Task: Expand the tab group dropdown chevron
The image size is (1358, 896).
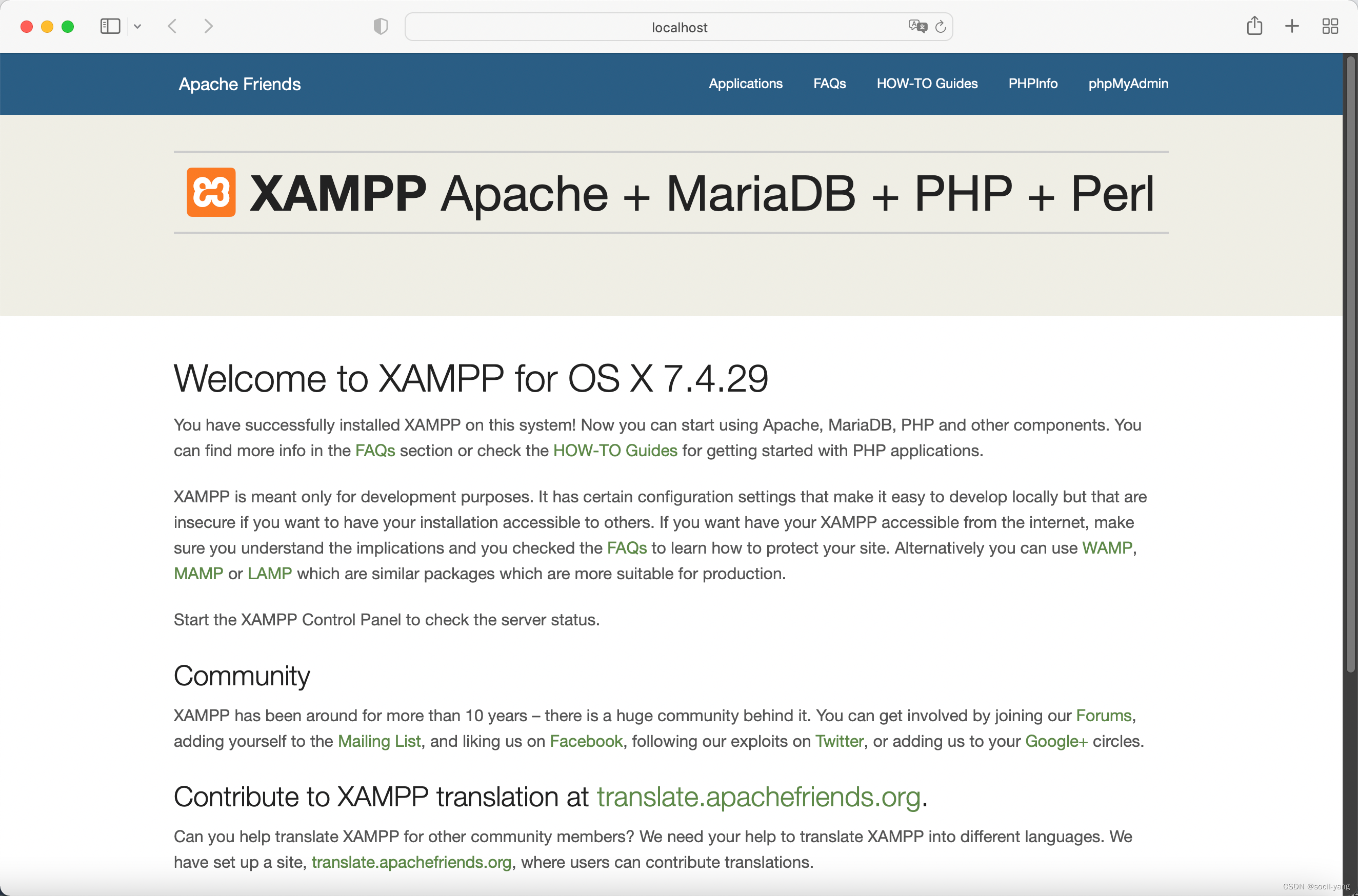Action: tap(137, 26)
